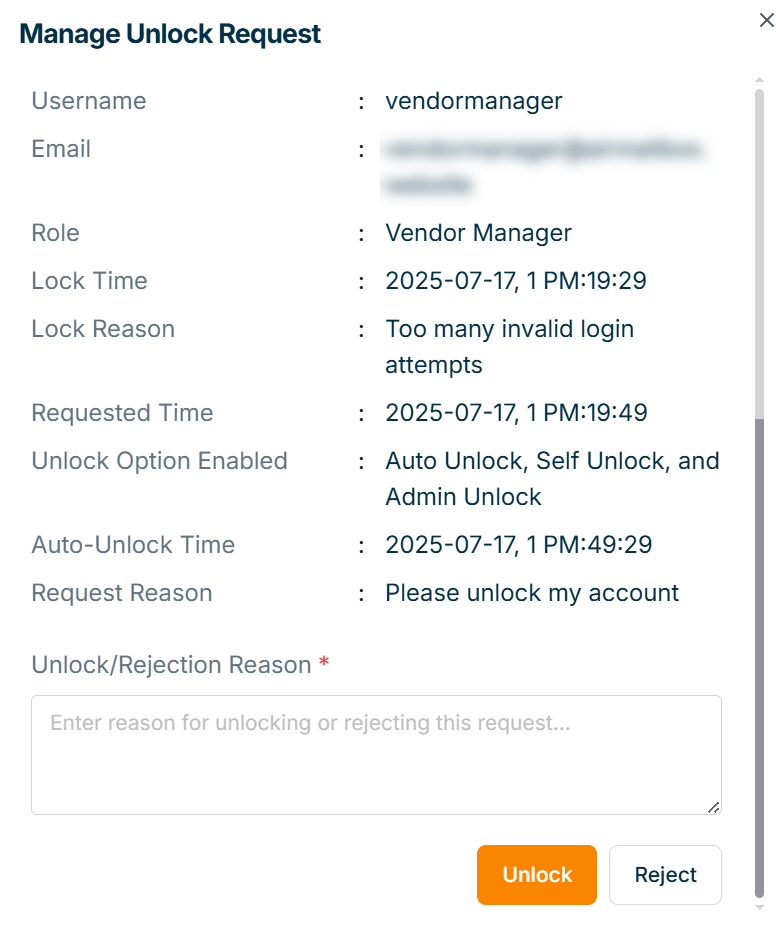
Task: Reject this unlock request
Action: (x=665, y=875)
